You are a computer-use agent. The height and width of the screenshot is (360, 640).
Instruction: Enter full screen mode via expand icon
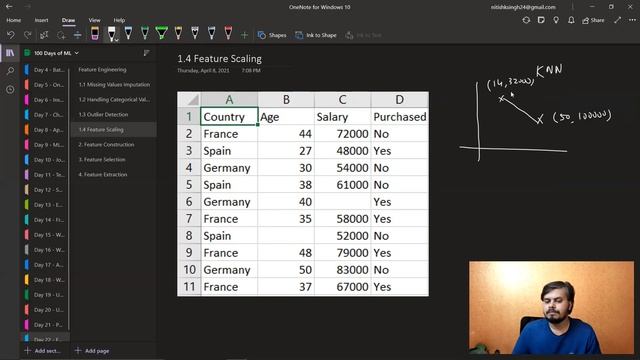coord(618,20)
